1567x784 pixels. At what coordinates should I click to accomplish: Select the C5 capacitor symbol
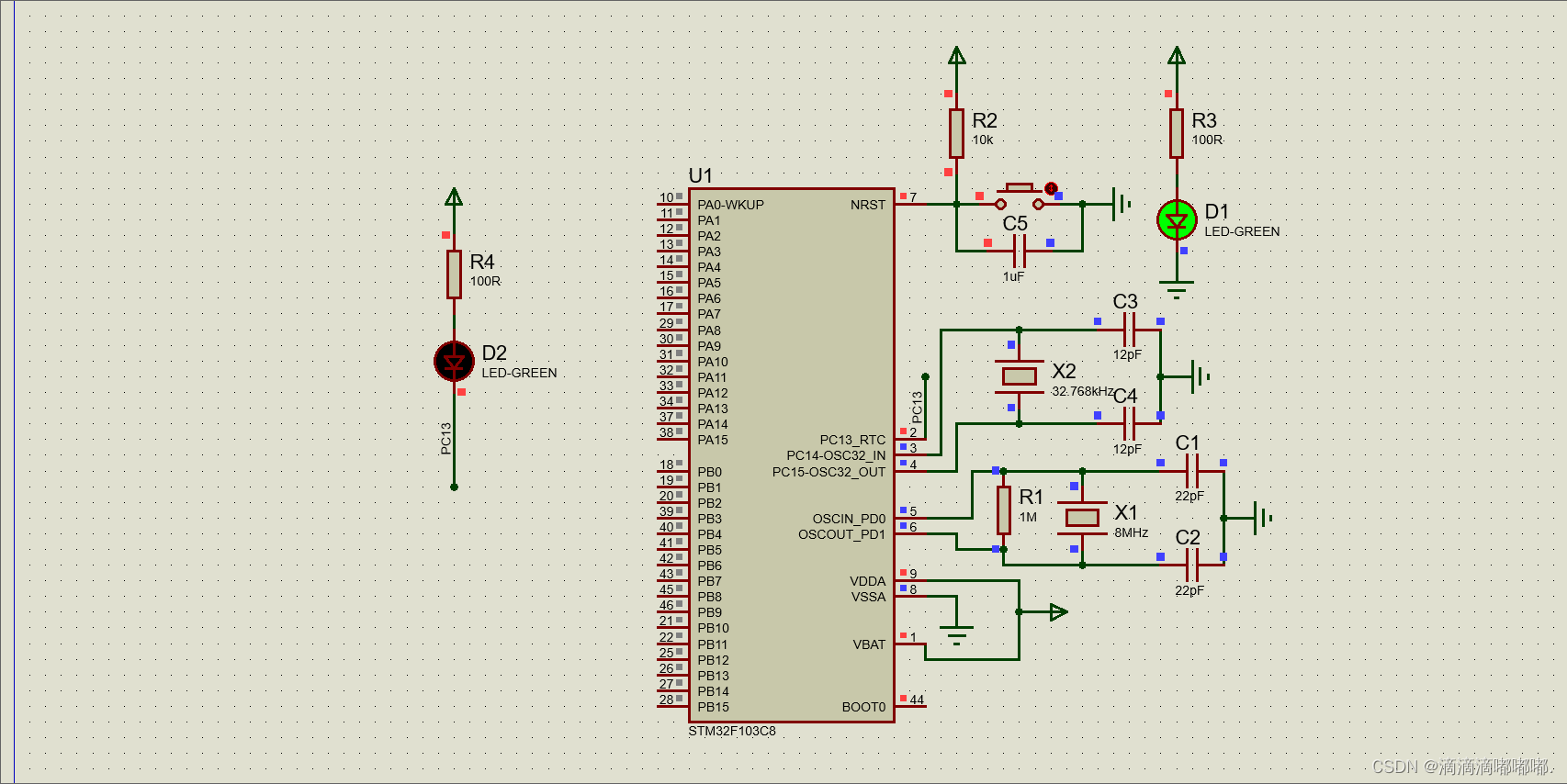(x=1020, y=251)
